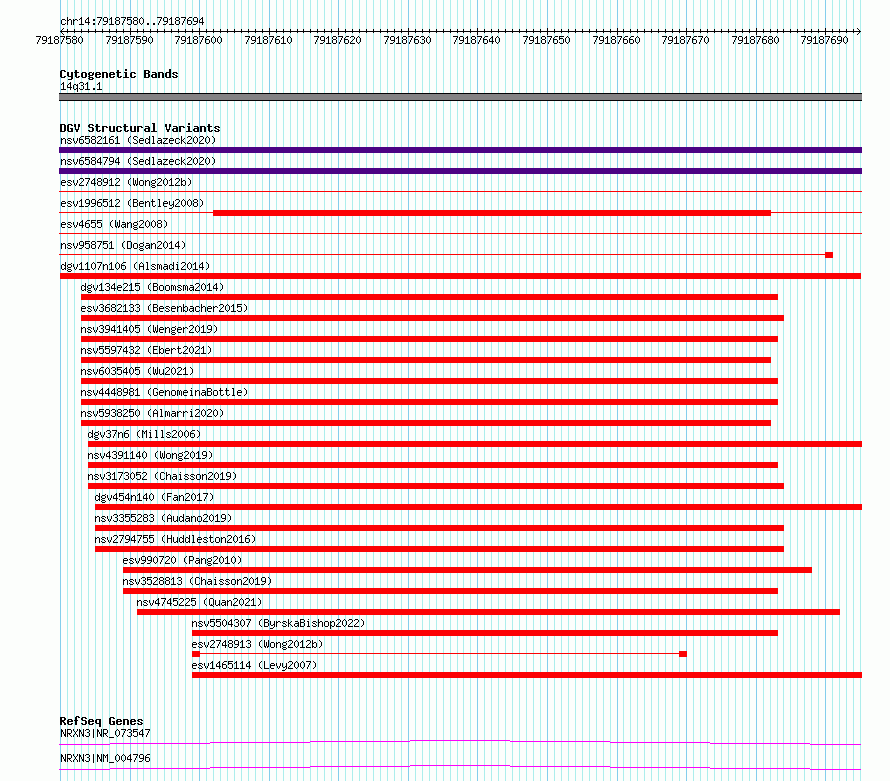Click the magenta NRXN3|NR_073547 gene line
The image size is (890, 781).
pos(460,742)
